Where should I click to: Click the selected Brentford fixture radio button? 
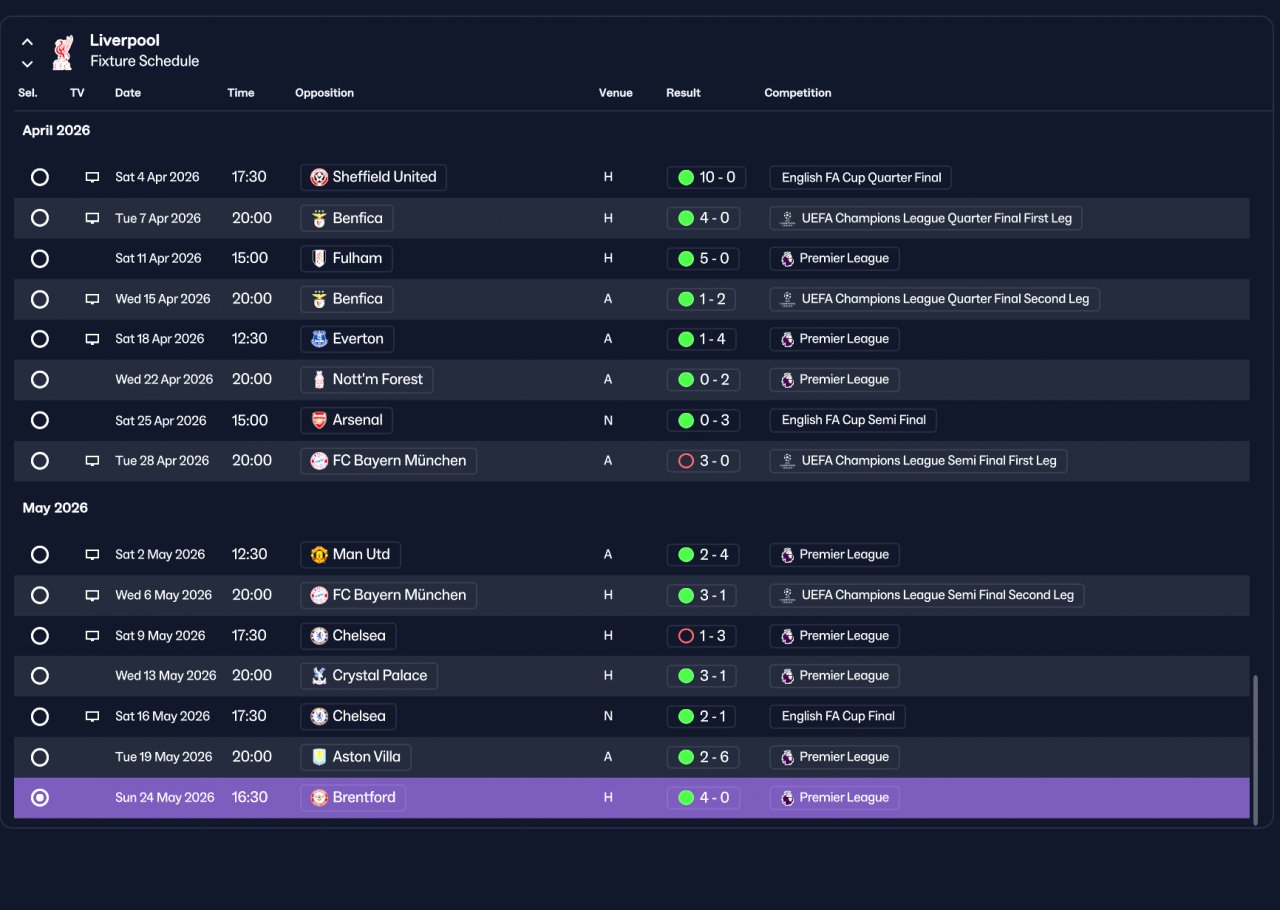point(40,797)
